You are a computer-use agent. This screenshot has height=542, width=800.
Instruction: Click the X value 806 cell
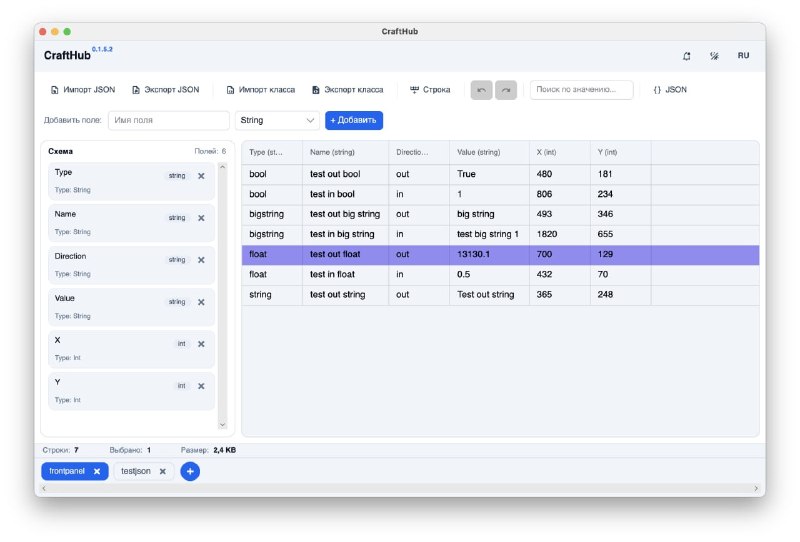560,194
